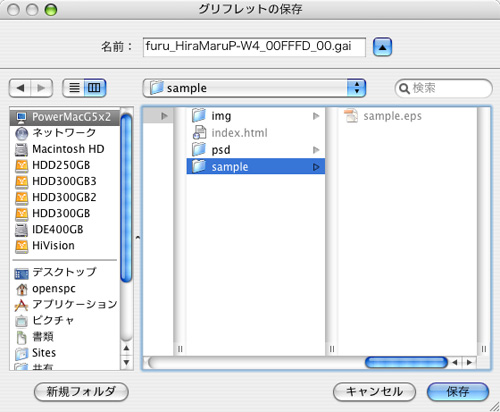Switch to column view mode
The image size is (500, 412).
point(95,88)
